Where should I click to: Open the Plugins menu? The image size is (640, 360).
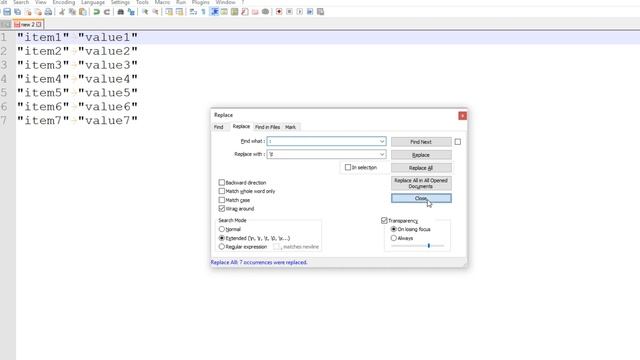coord(200,2)
